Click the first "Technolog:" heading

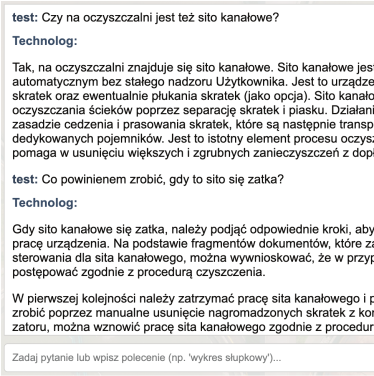(x=45, y=41)
